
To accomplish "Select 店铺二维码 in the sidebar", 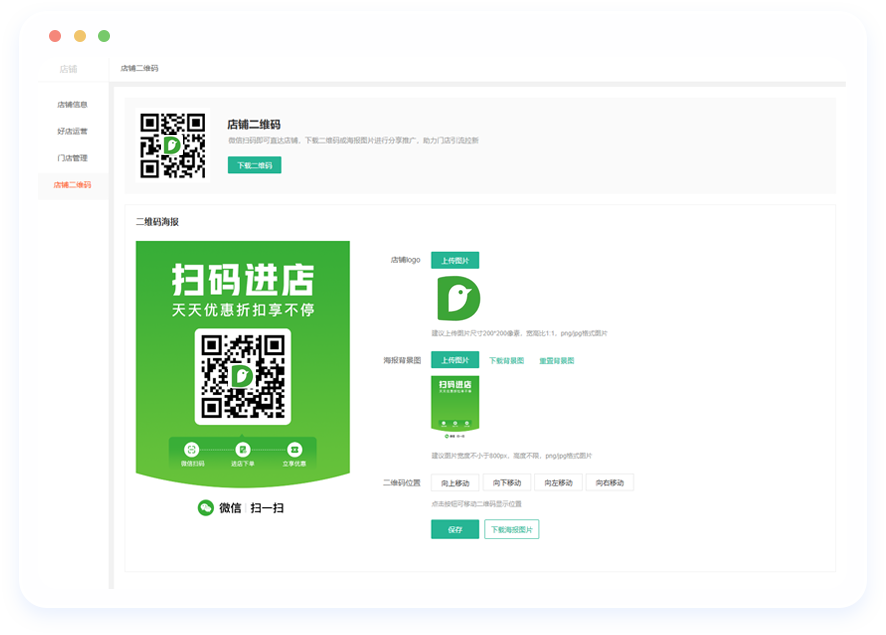I will (x=72, y=185).
